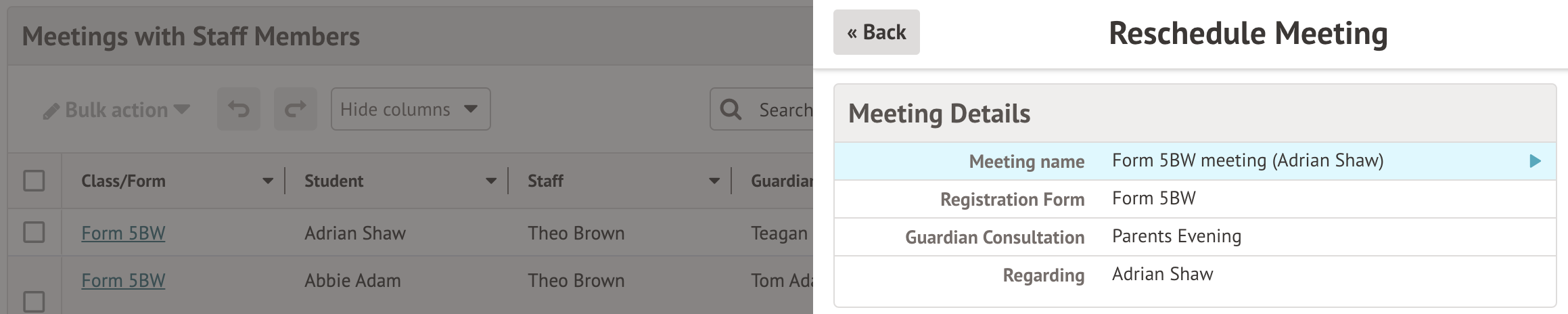Open Form 5BW link for Abbie Adam
The height and width of the screenshot is (314, 1568).
[123, 281]
